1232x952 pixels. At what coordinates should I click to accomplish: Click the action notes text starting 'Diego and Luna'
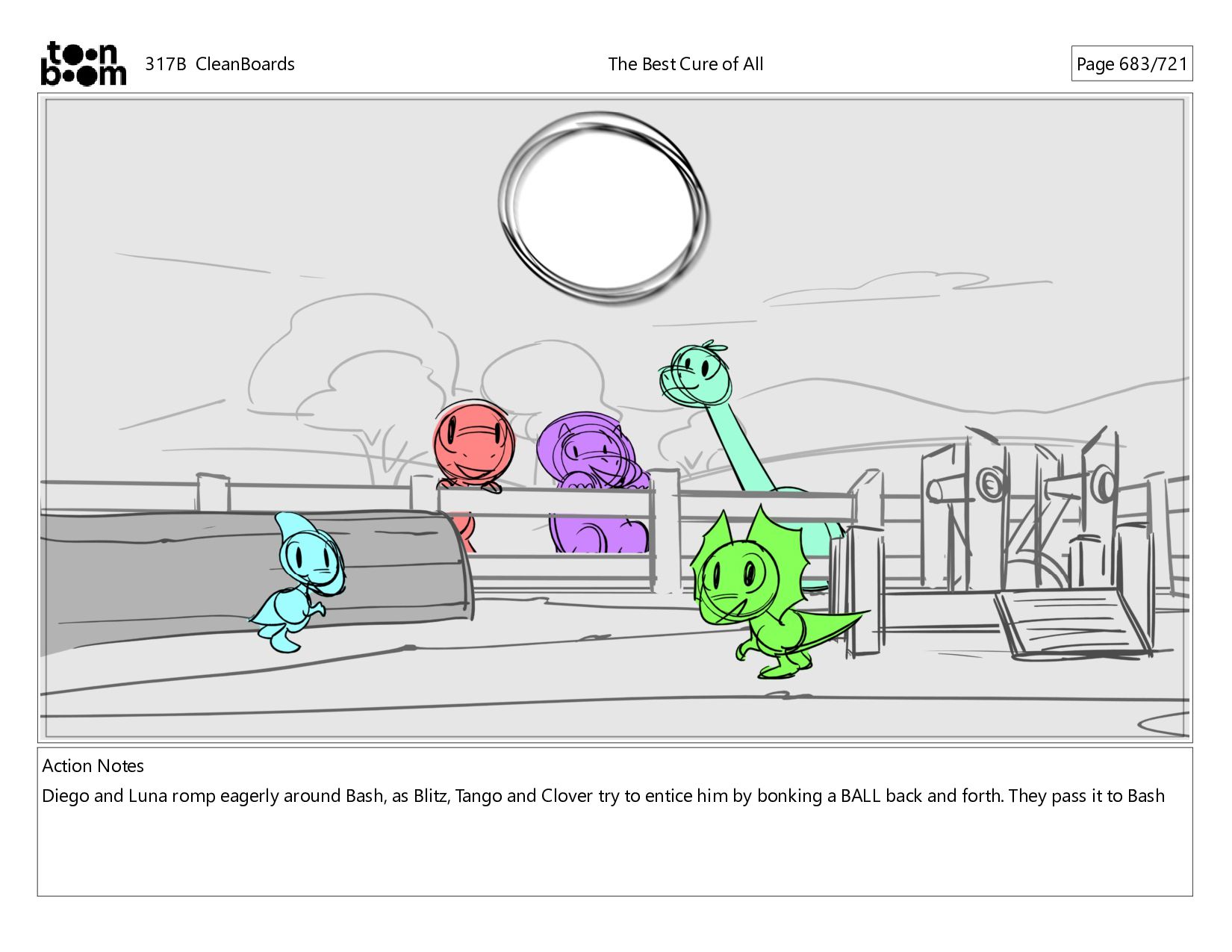click(x=603, y=796)
